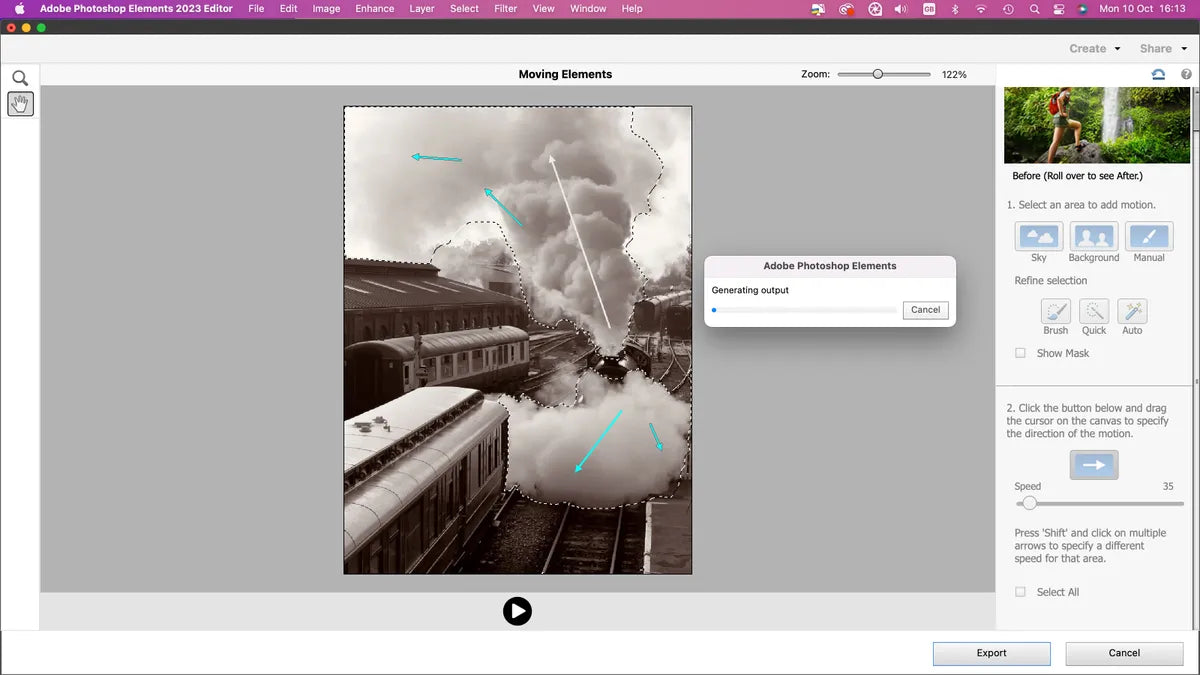Click the motion direction arrow button
The image size is (1200, 675).
1094,465
